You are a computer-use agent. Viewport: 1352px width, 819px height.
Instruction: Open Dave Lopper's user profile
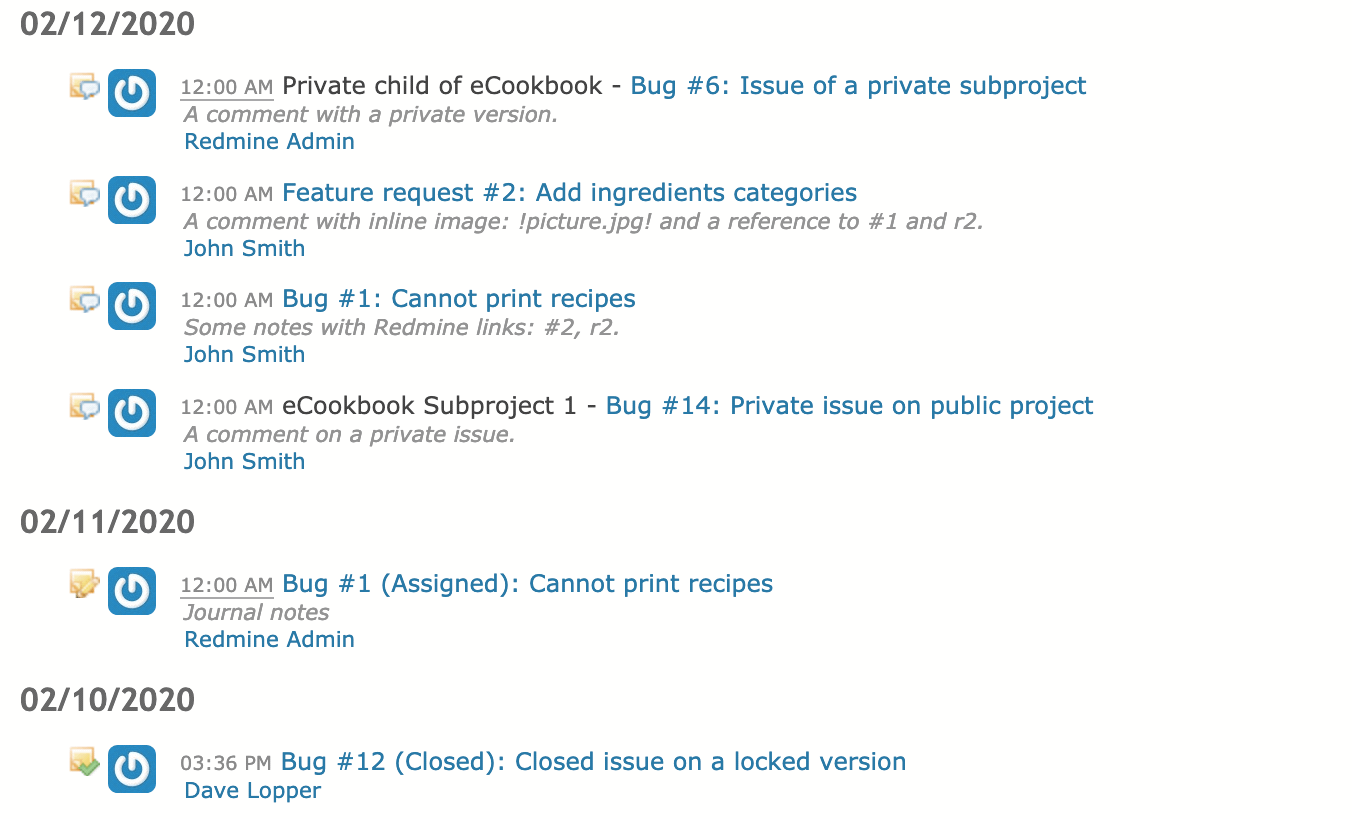(253, 791)
